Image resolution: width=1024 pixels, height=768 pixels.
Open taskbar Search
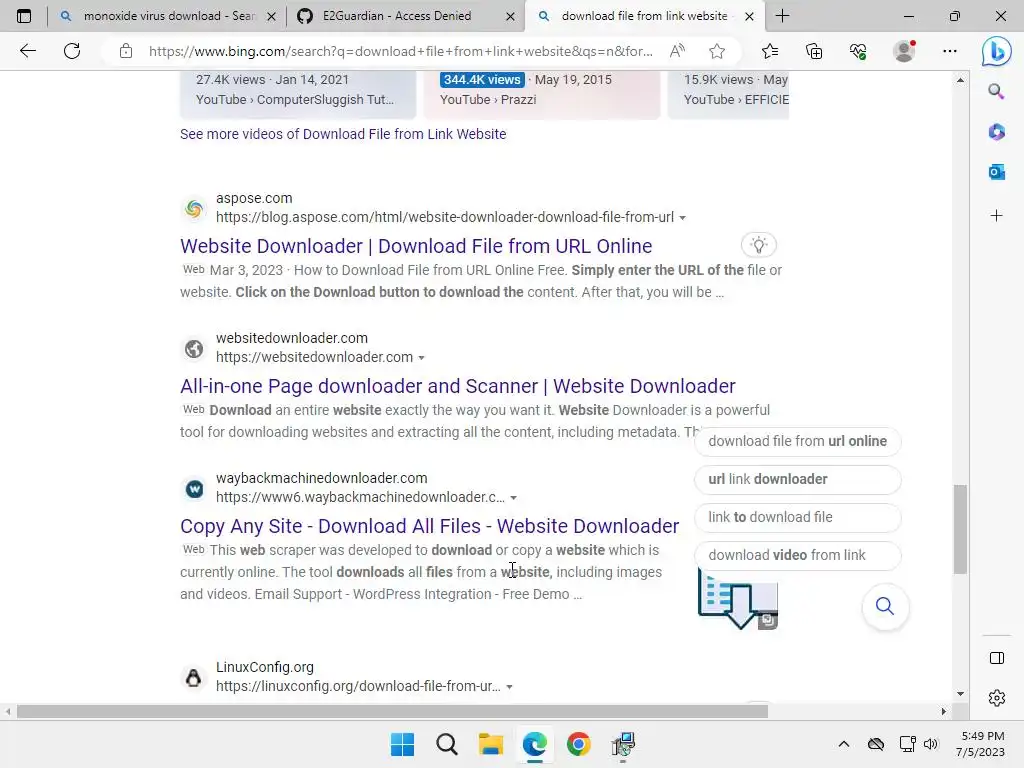(x=447, y=744)
